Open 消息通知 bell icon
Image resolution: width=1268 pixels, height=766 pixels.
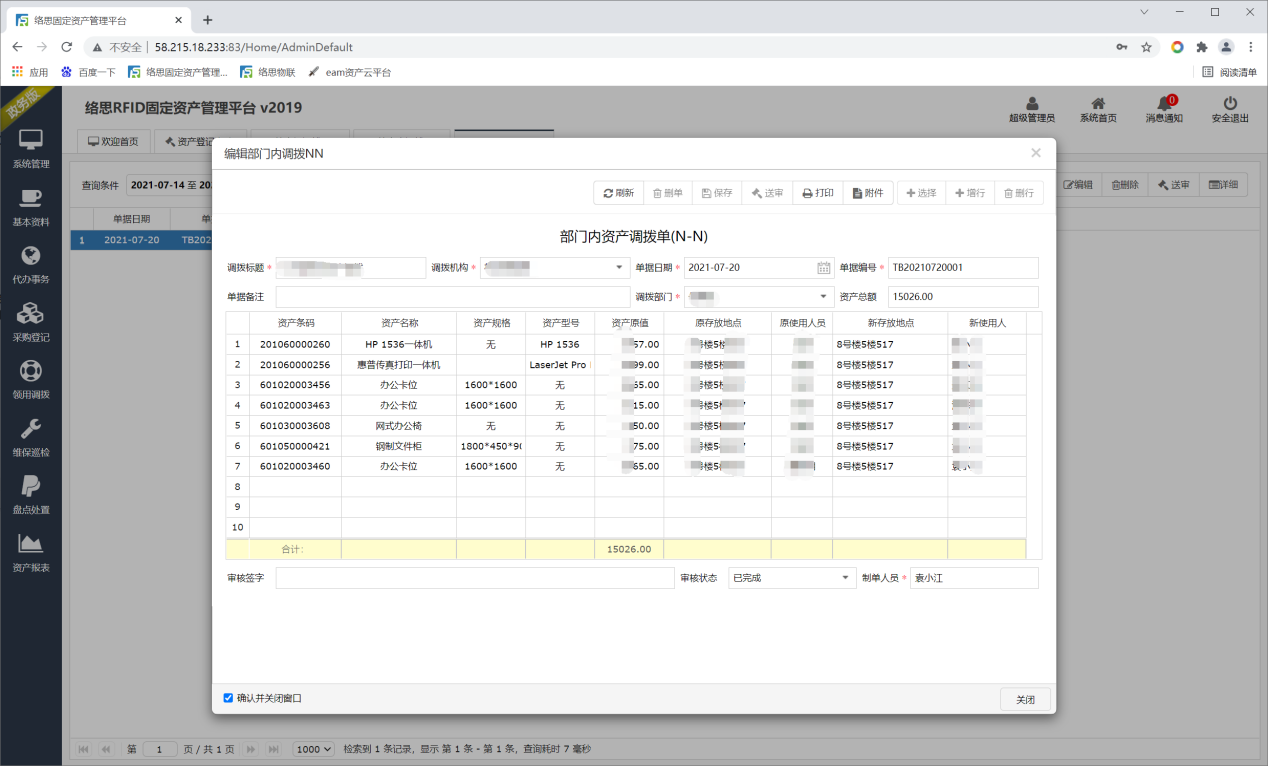[1164, 109]
